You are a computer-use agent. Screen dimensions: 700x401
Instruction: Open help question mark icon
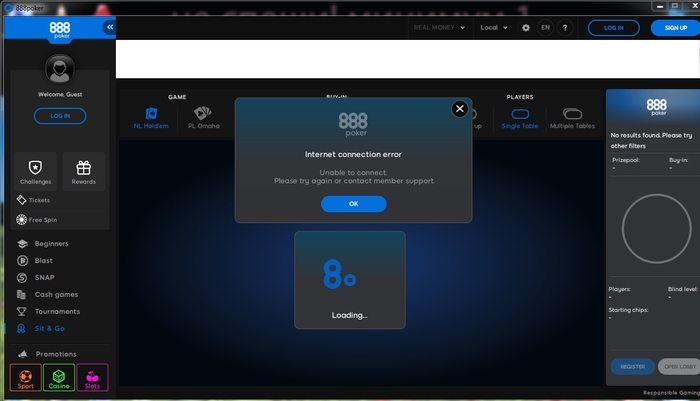(565, 28)
